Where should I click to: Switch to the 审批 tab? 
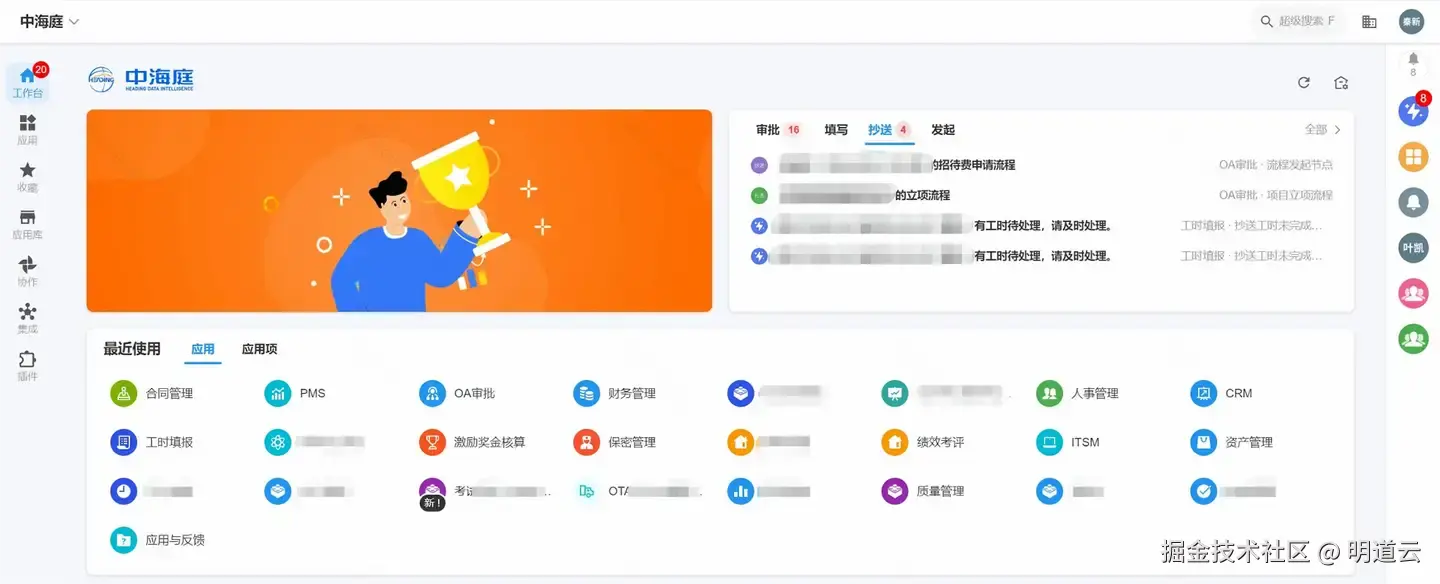click(x=768, y=130)
